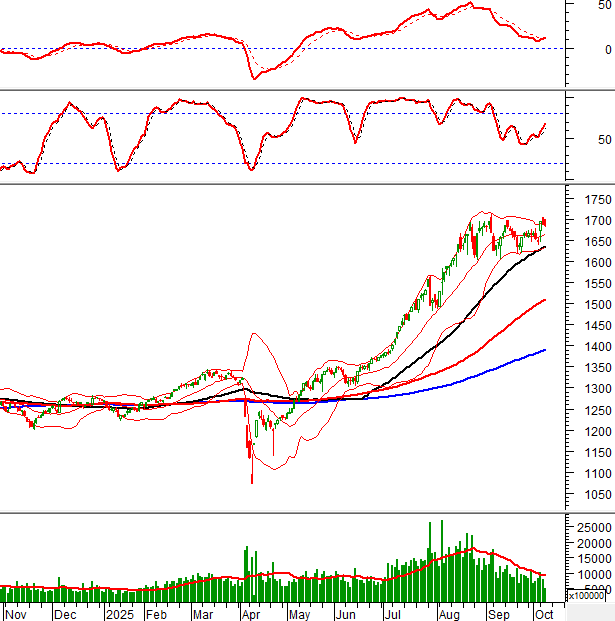Viewport: 615px width, 621px height.
Task: Click the Oct month label
Action: (541, 613)
